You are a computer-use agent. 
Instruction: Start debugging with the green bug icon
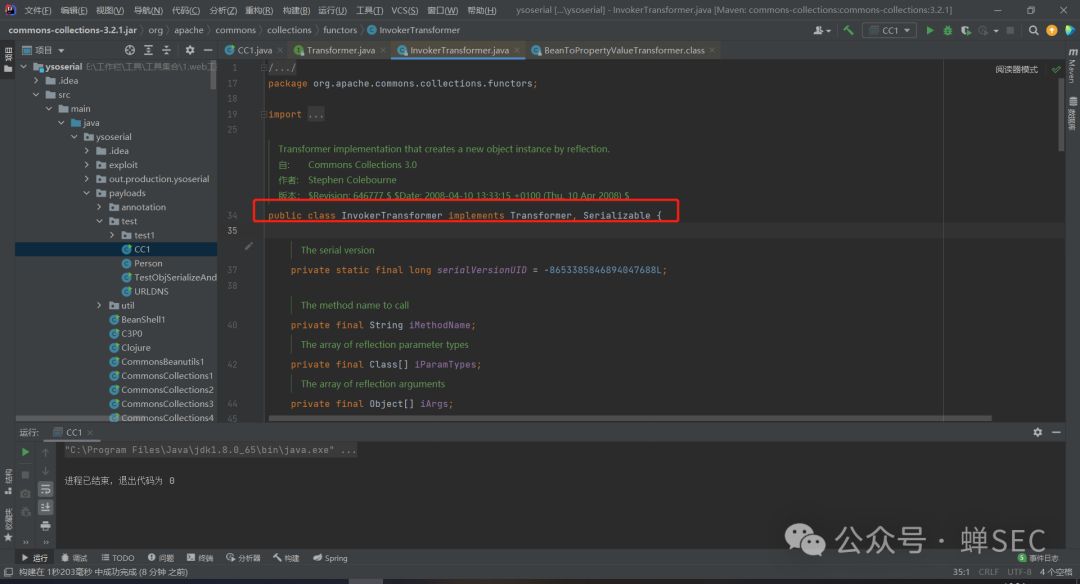pyautogui.click(x=947, y=31)
